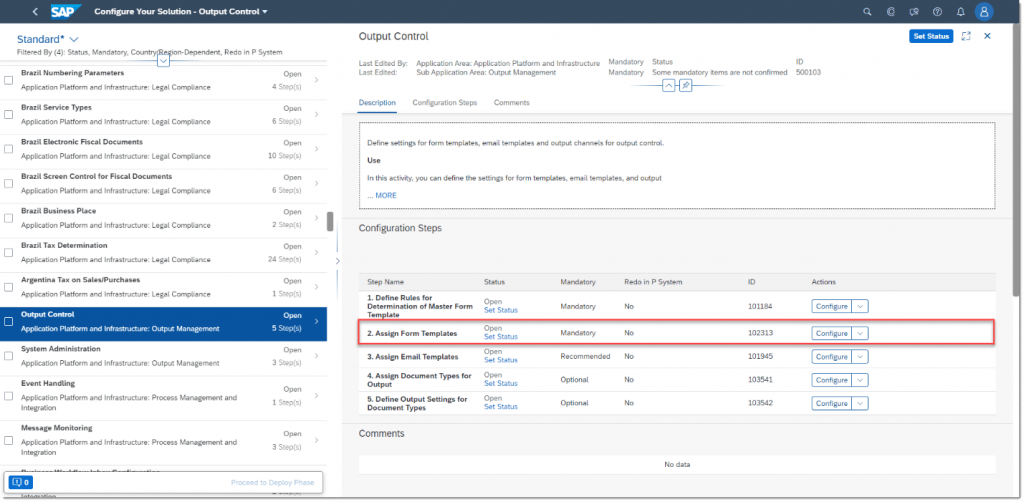Click Configure for Assign Document Types for Output
This screenshot has width=1024, height=502.
(831, 380)
